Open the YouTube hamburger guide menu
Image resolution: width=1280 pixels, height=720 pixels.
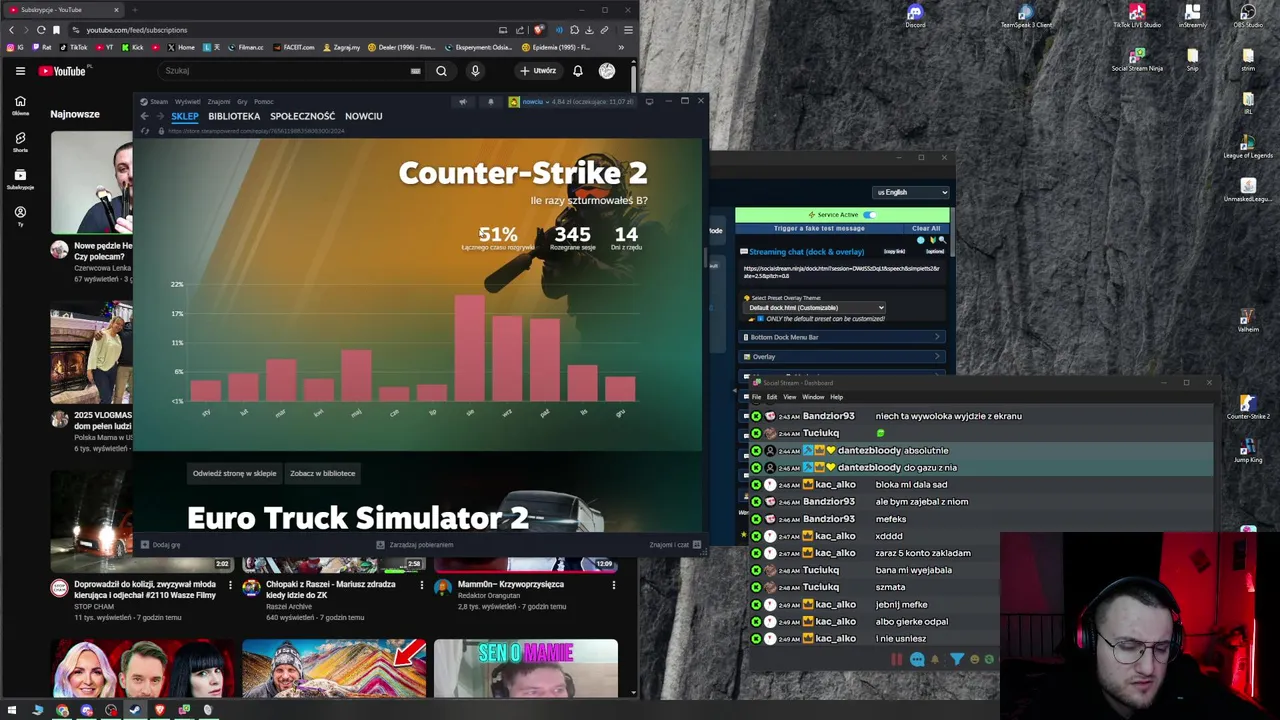[20, 71]
